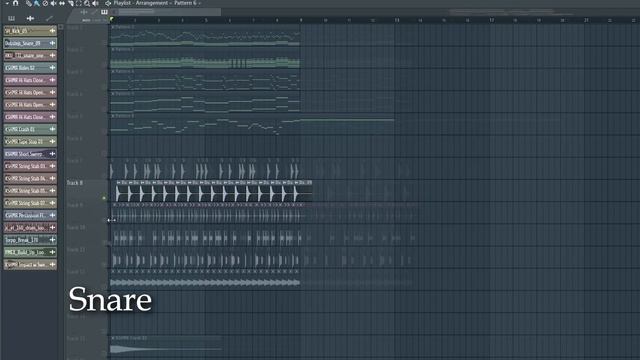Show audio clips in the picker panel

click(x=30, y=18)
